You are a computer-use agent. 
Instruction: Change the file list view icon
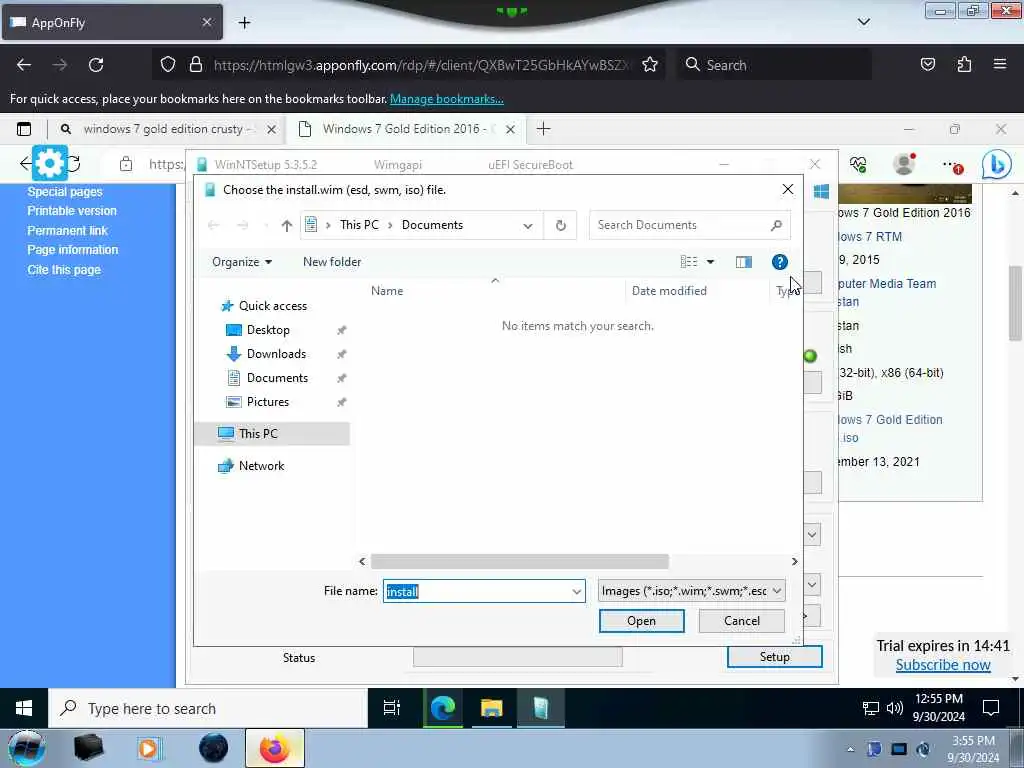tap(689, 262)
